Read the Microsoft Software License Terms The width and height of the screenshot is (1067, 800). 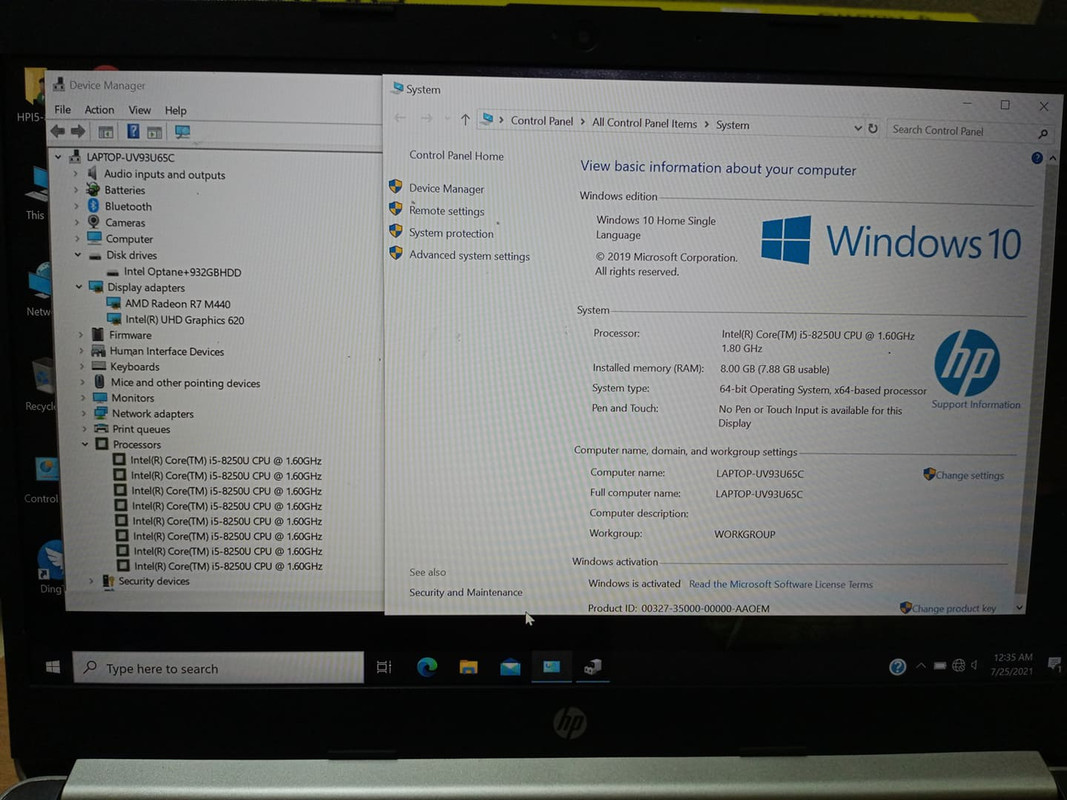click(x=781, y=584)
